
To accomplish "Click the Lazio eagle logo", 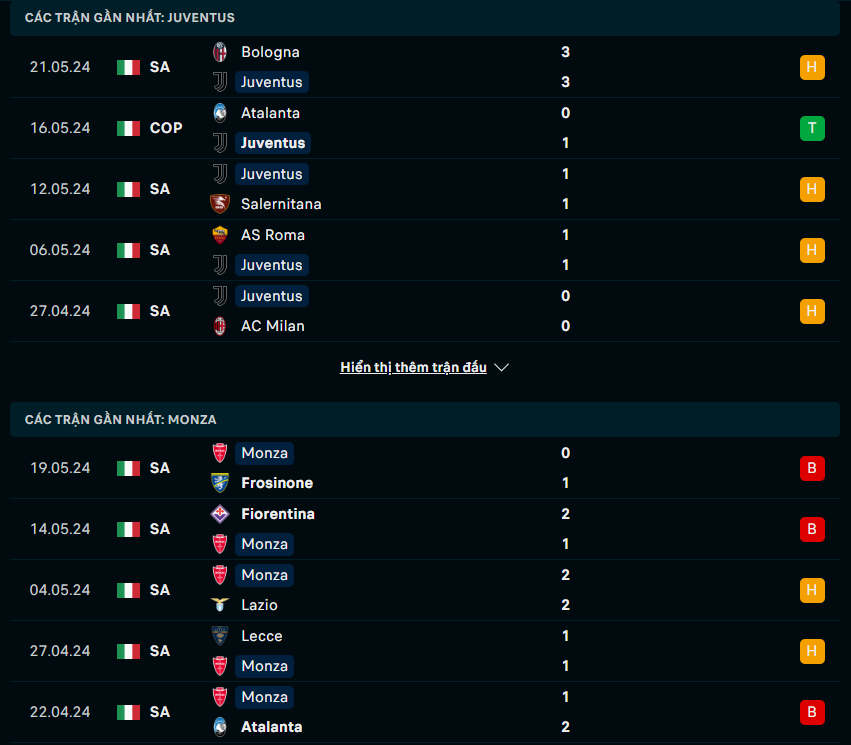I will coord(220,604).
